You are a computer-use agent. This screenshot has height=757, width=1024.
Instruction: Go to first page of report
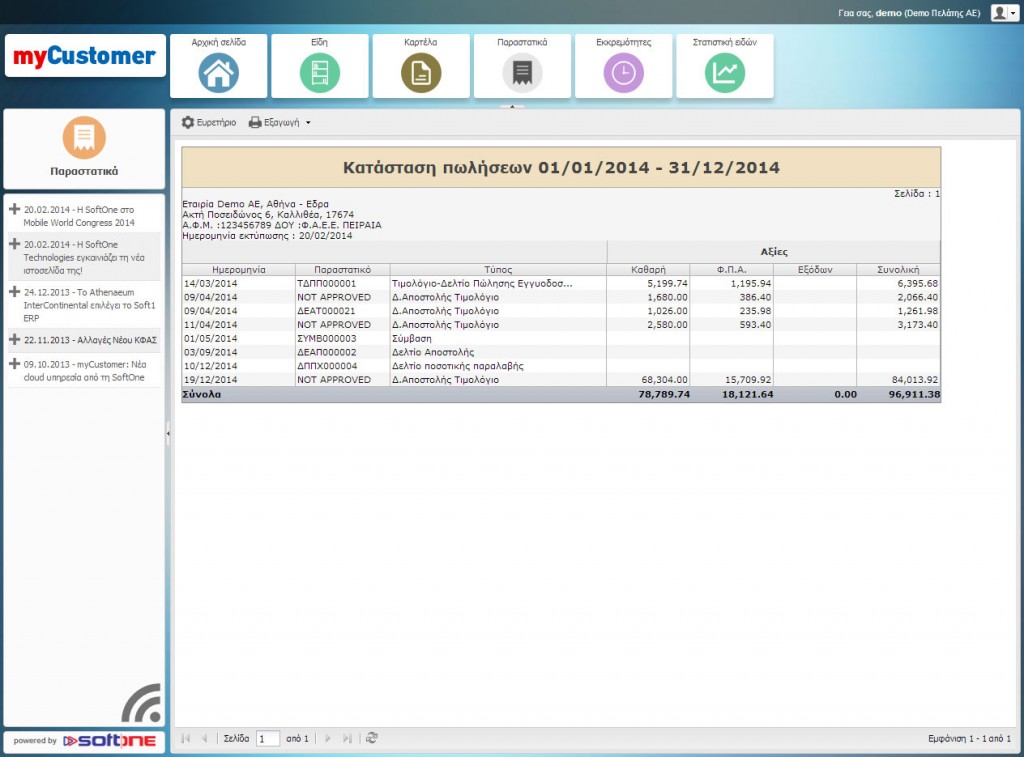point(186,738)
